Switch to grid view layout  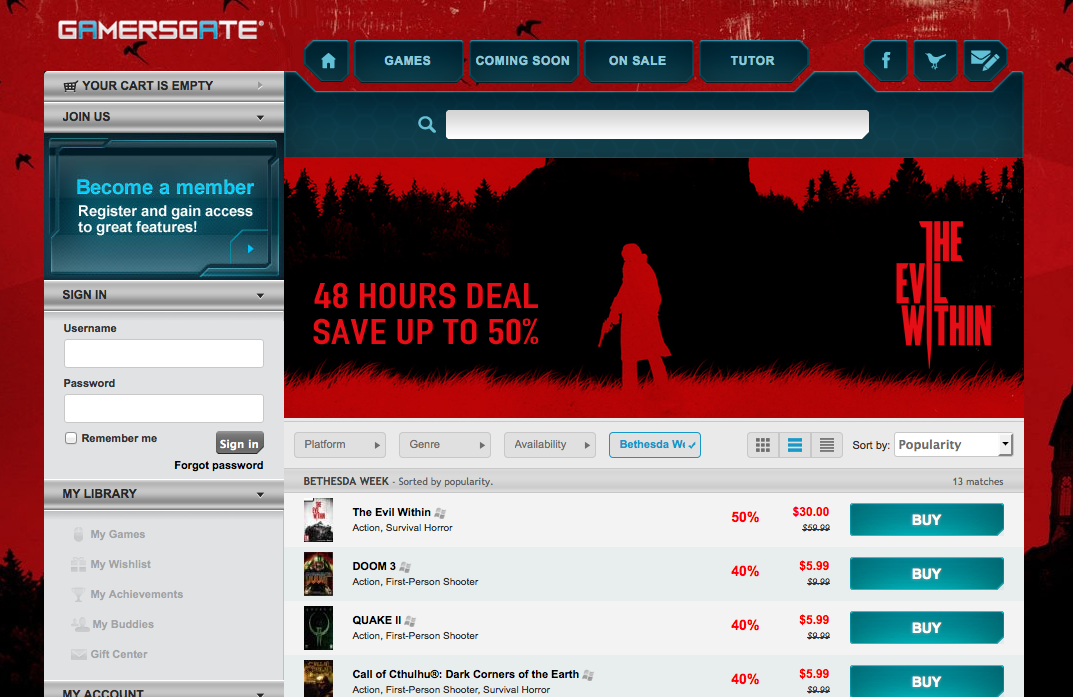click(763, 445)
